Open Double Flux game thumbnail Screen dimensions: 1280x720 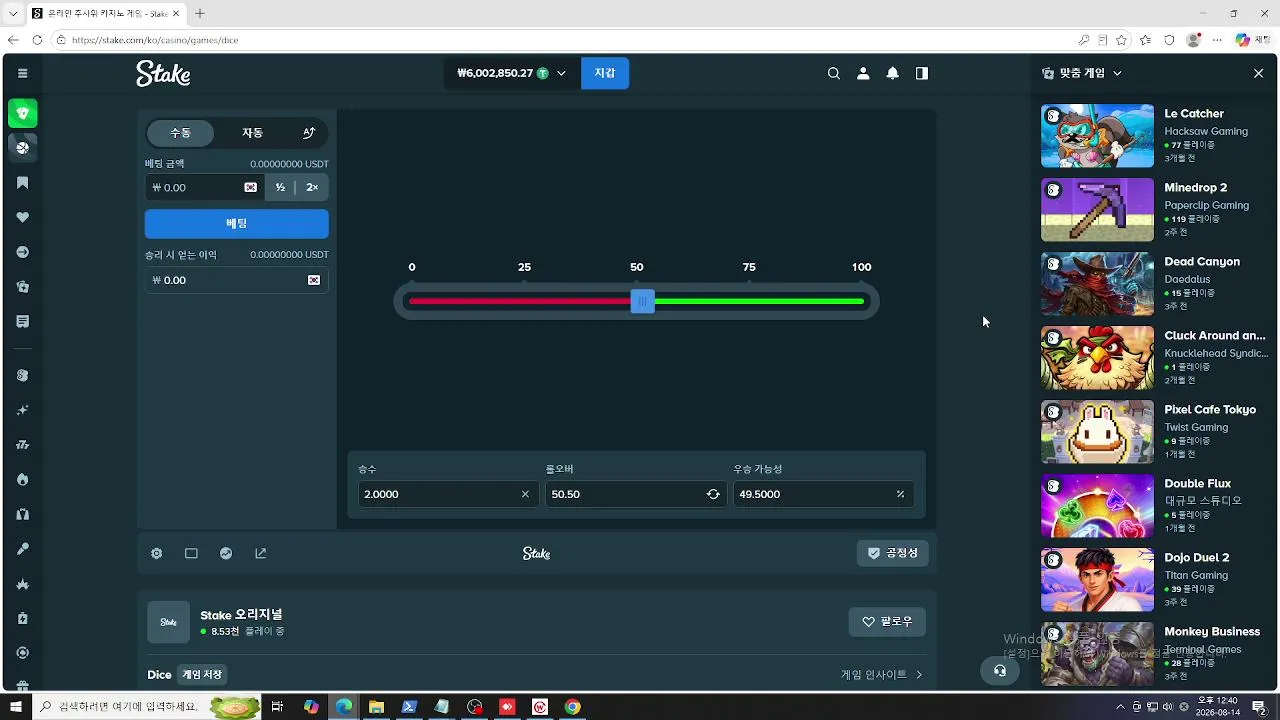tap(1097, 506)
